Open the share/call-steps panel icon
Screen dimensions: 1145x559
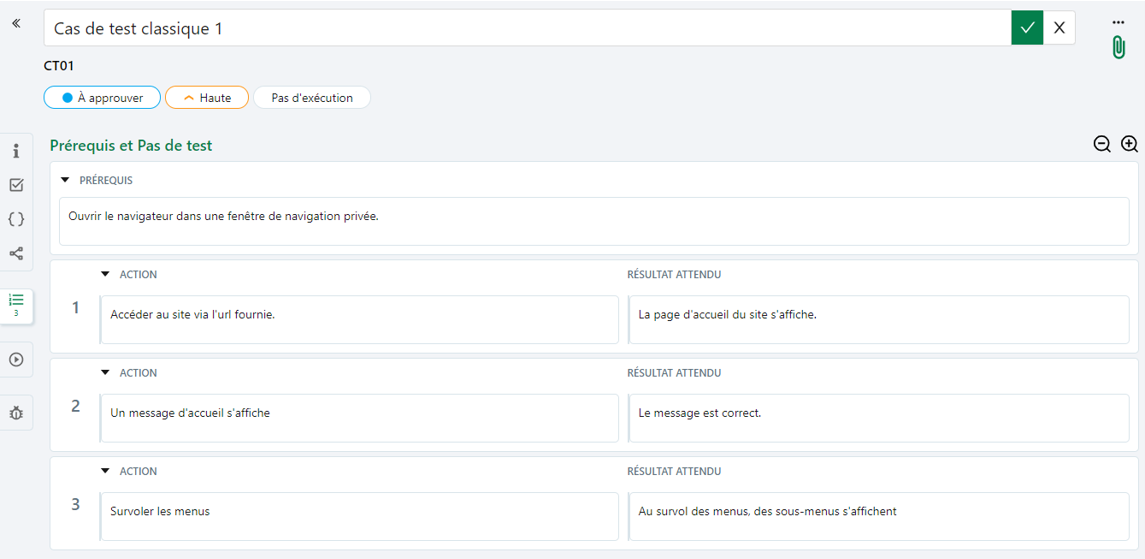(x=16, y=253)
